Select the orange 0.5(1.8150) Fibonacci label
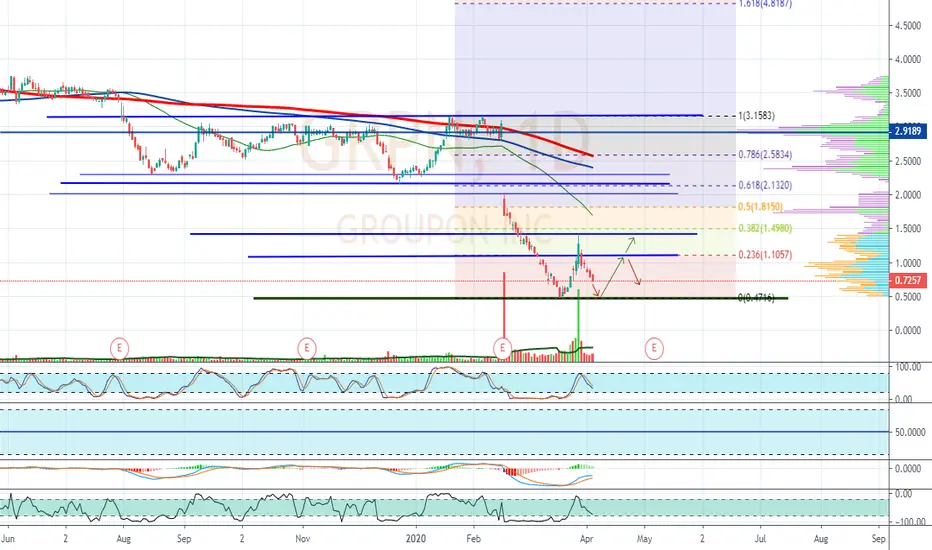Screen dimensions: 932x550 [760, 207]
